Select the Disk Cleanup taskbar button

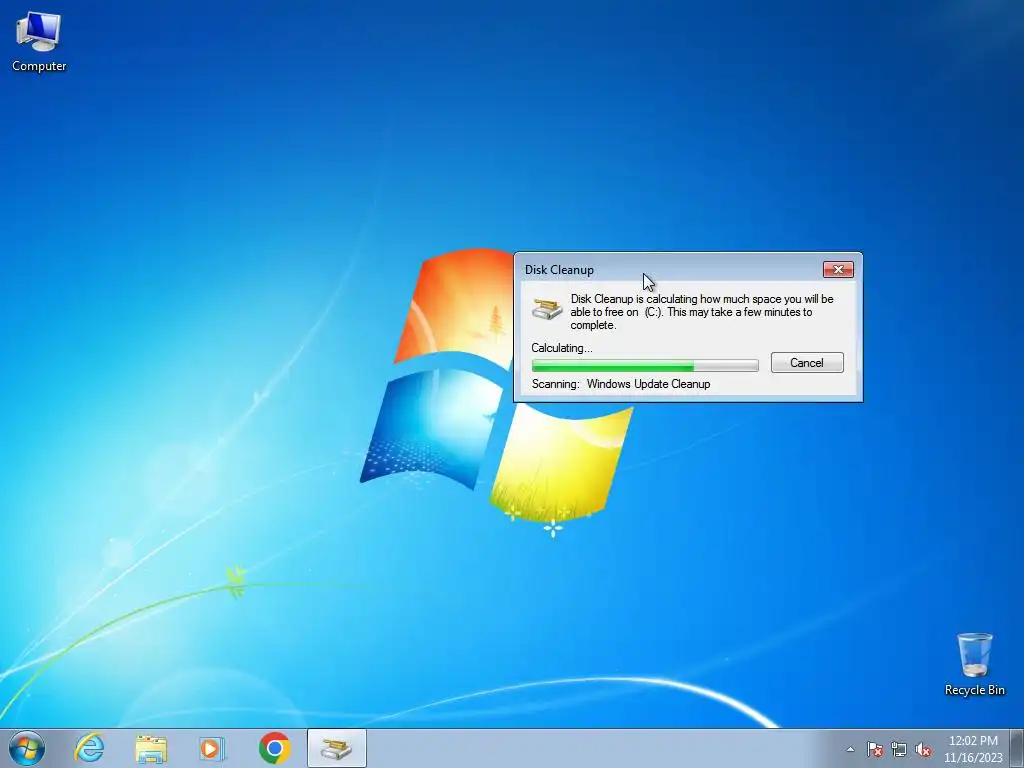(336, 748)
